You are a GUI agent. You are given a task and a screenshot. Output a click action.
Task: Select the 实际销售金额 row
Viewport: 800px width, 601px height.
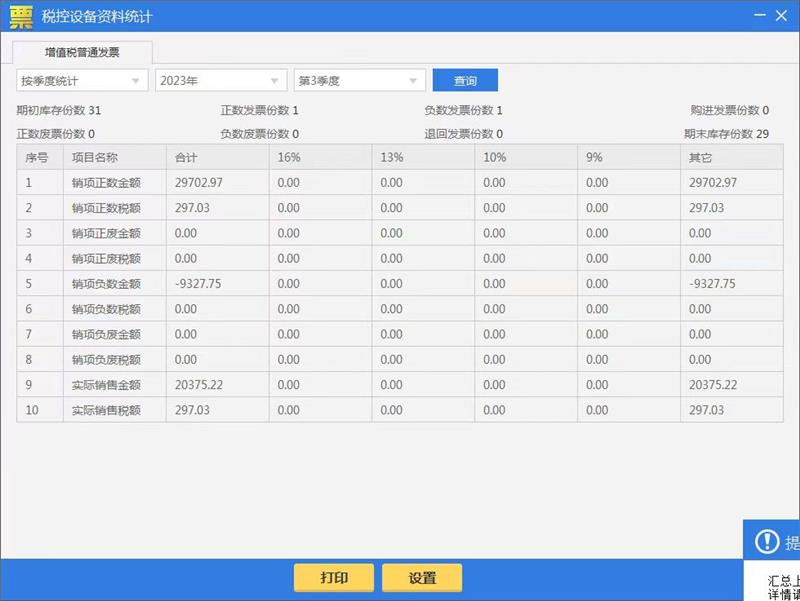pyautogui.click(x=106, y=385)
